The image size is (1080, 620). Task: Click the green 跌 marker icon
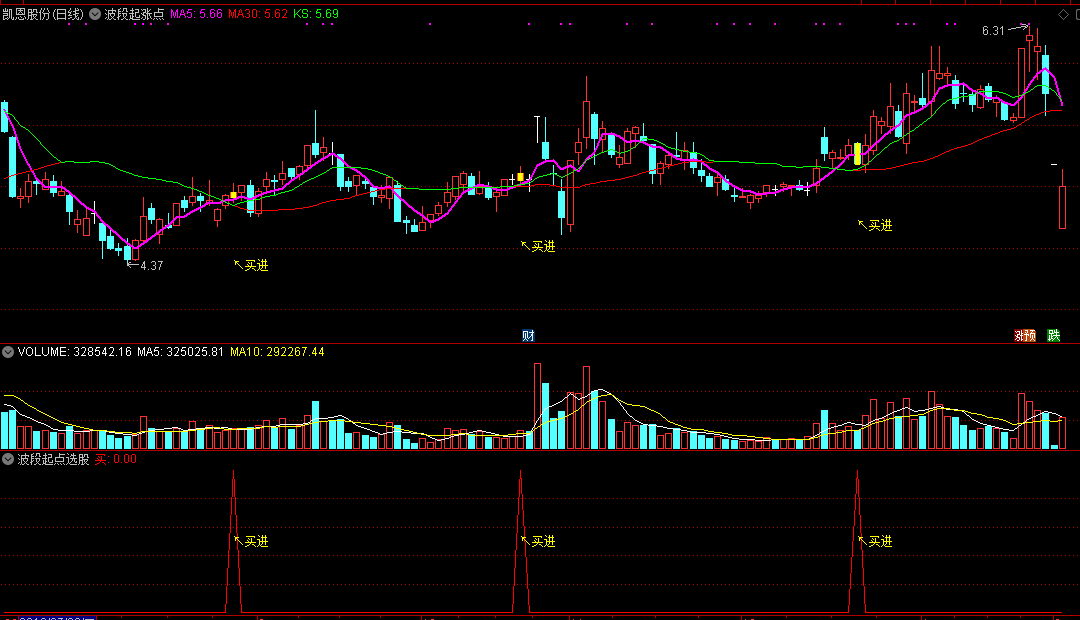click(1054, 335)
